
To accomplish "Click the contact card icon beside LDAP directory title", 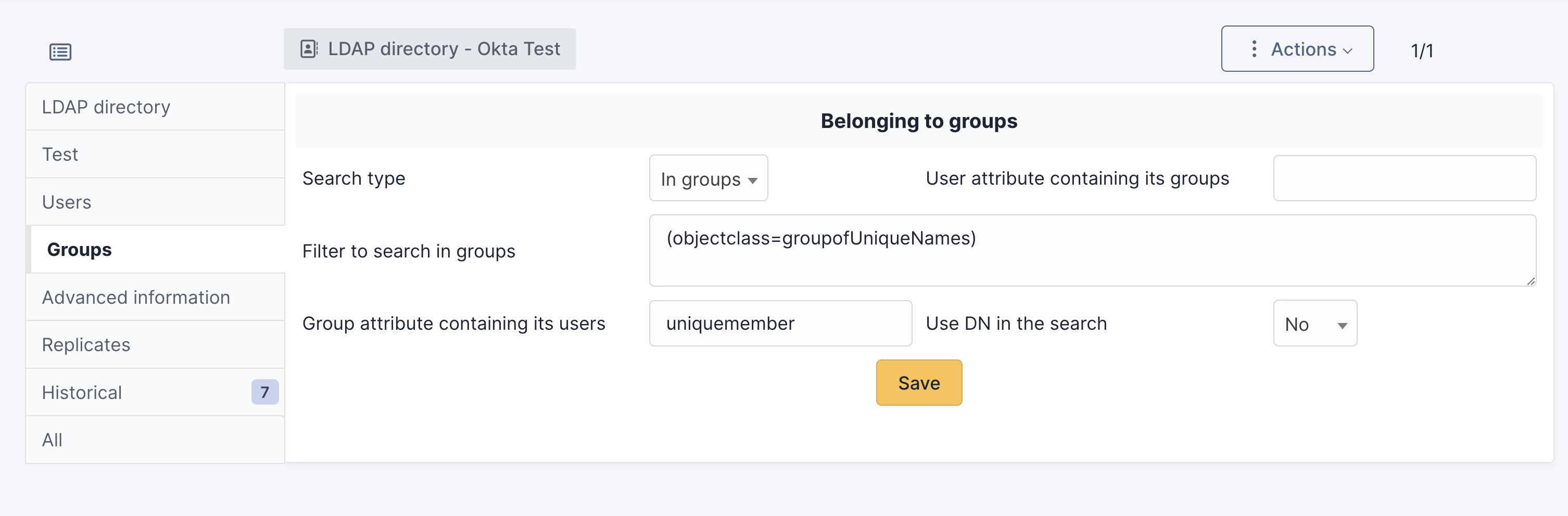I will [309, 49].
